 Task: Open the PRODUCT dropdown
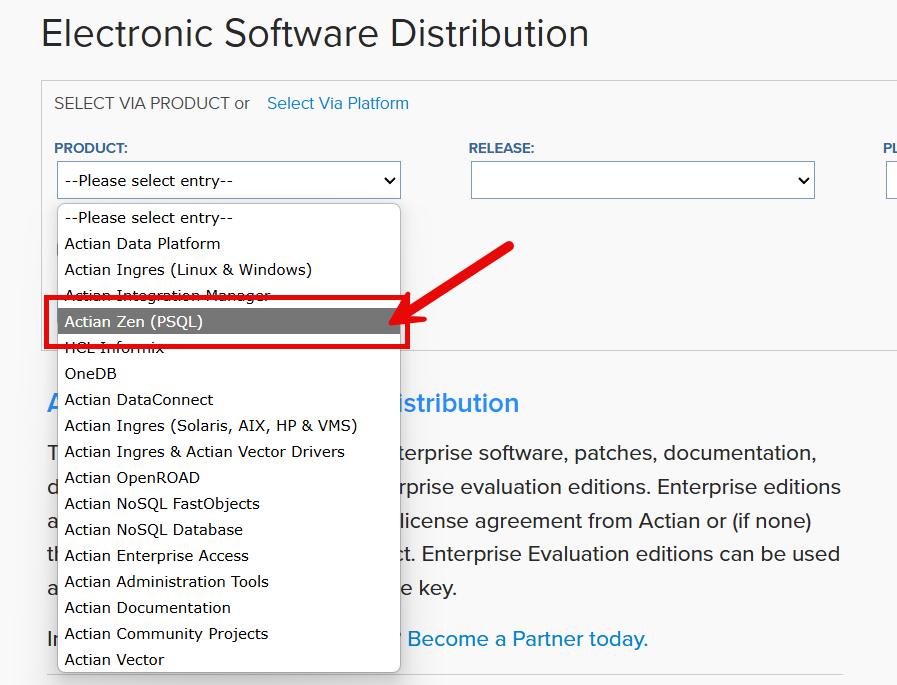229,180
